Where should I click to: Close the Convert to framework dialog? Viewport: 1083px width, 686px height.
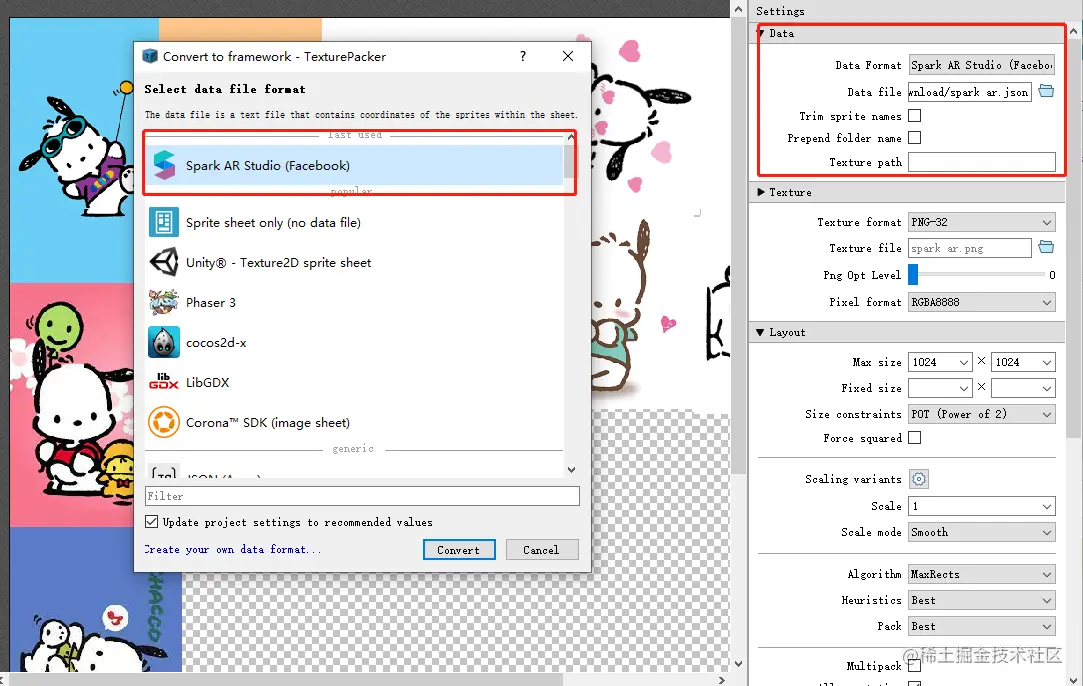click(568, 56)
